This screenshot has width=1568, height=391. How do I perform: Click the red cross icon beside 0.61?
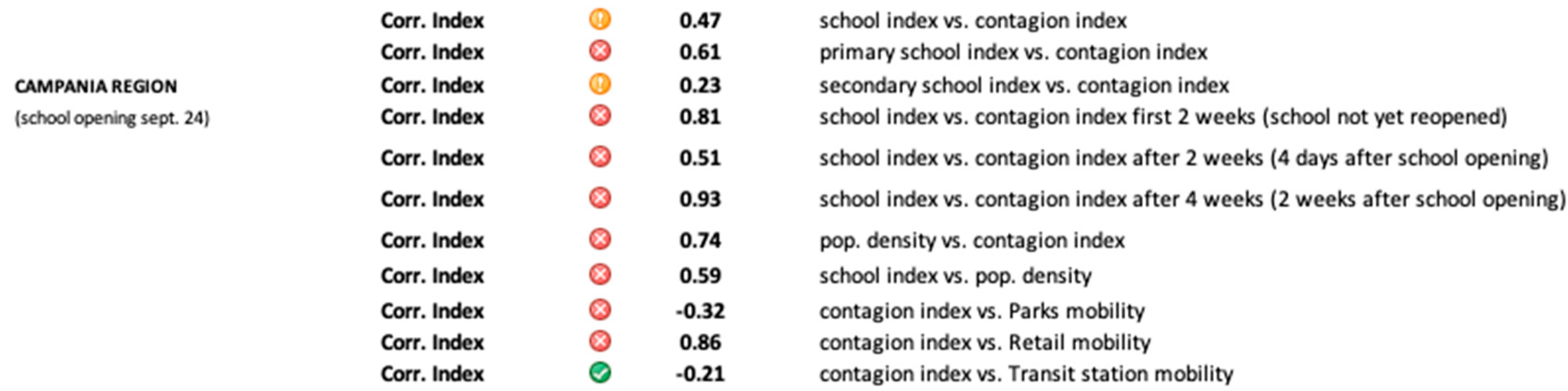pos(599,51)
